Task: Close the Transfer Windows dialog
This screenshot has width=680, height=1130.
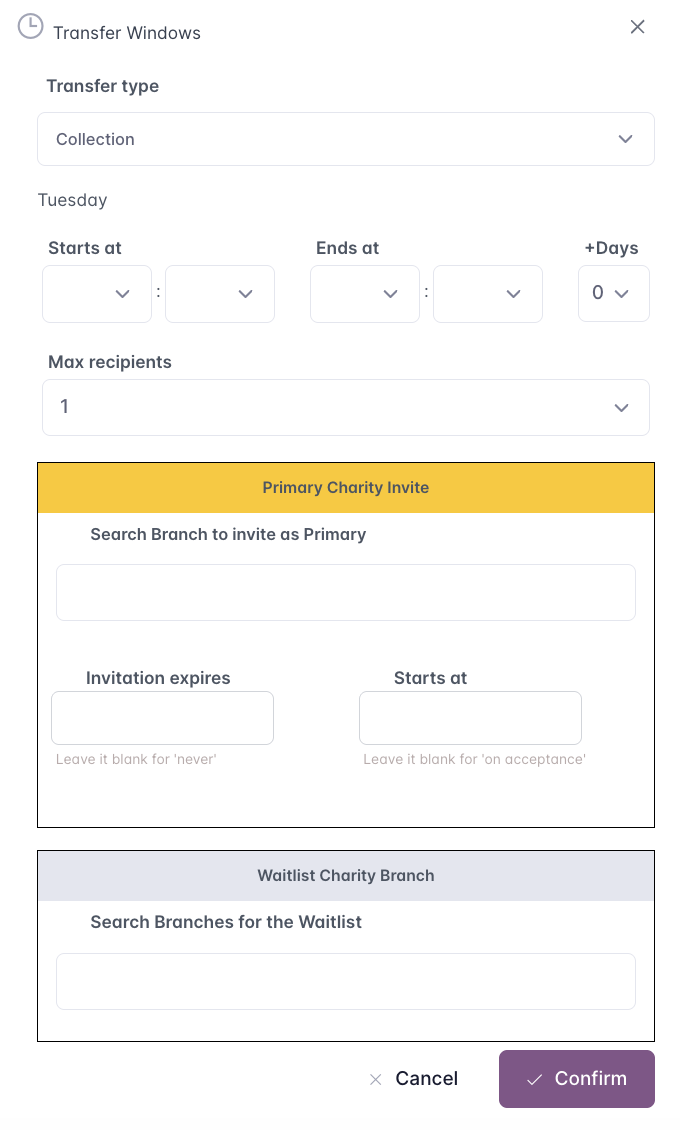Action: coord(637,27)
